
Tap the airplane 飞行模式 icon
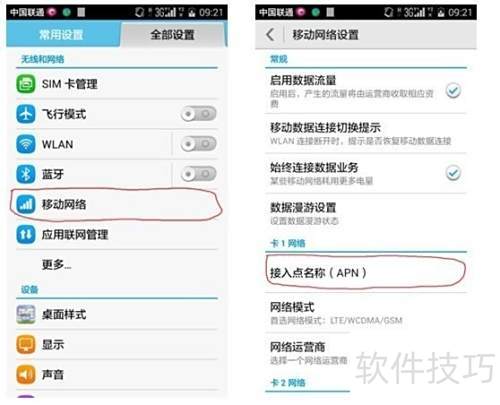(26, 114)
